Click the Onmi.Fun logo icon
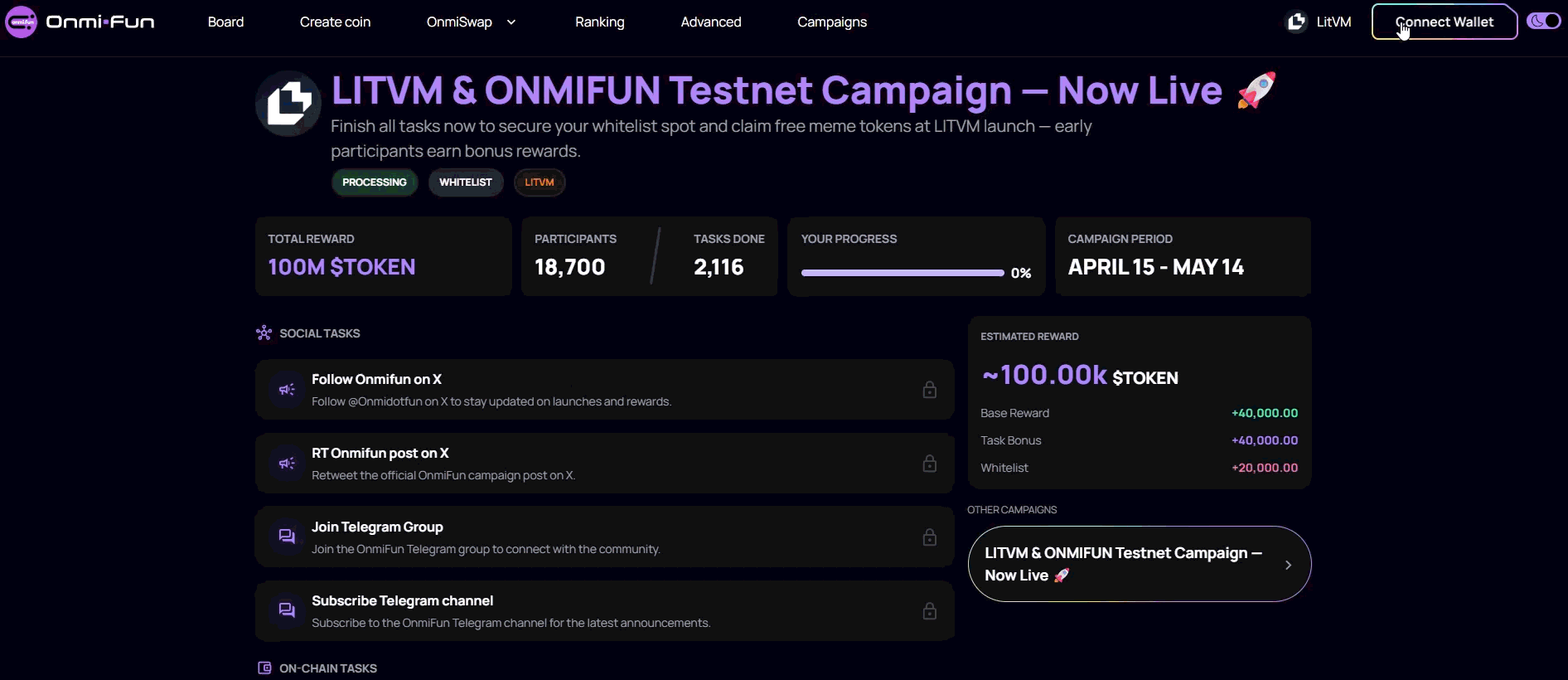 (x=22, y=22)
